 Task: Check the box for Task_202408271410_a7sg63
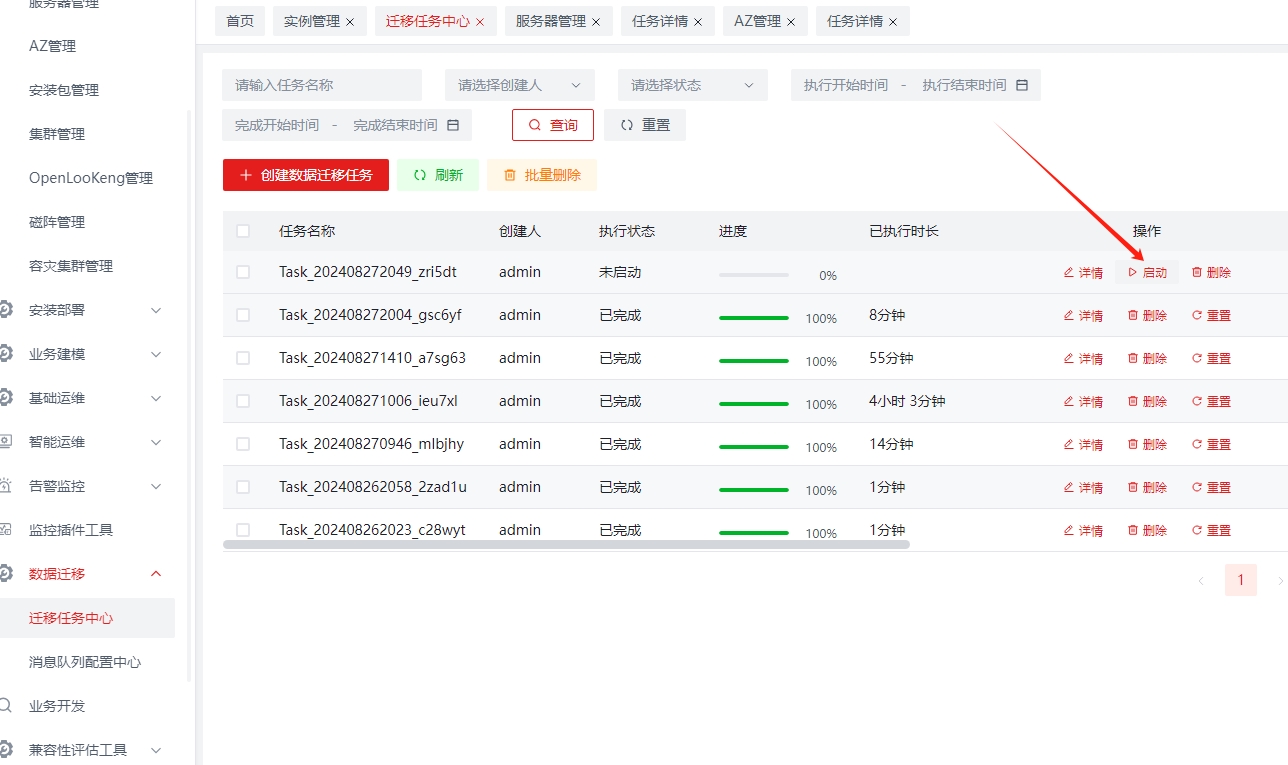243,358
